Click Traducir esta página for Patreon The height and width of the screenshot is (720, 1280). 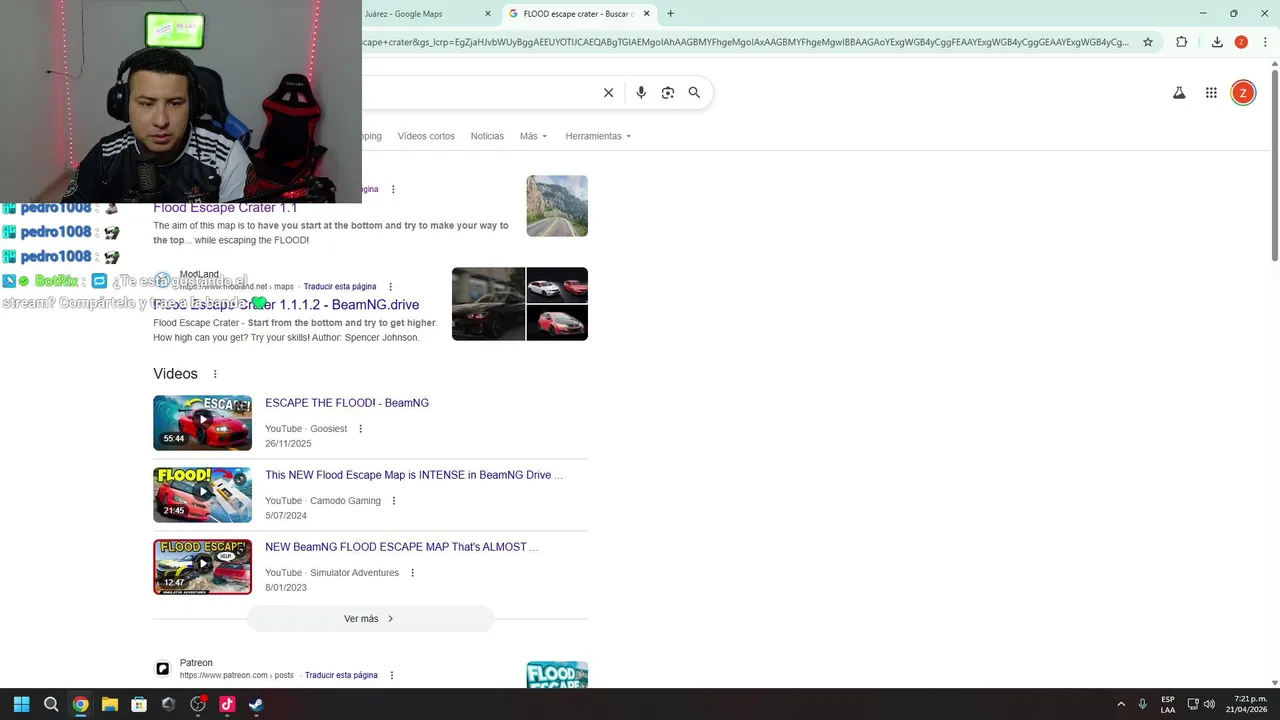click(x=341, y=675)
